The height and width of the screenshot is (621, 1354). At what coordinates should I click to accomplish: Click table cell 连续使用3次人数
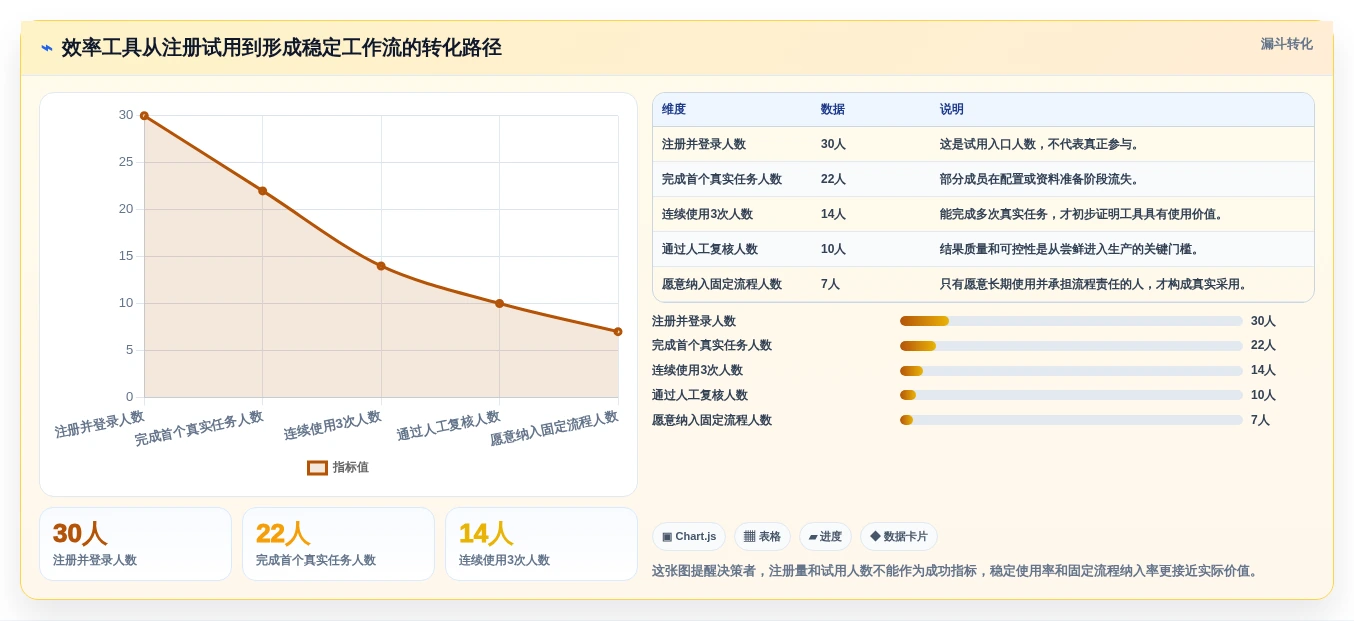[x=707, y=214]
